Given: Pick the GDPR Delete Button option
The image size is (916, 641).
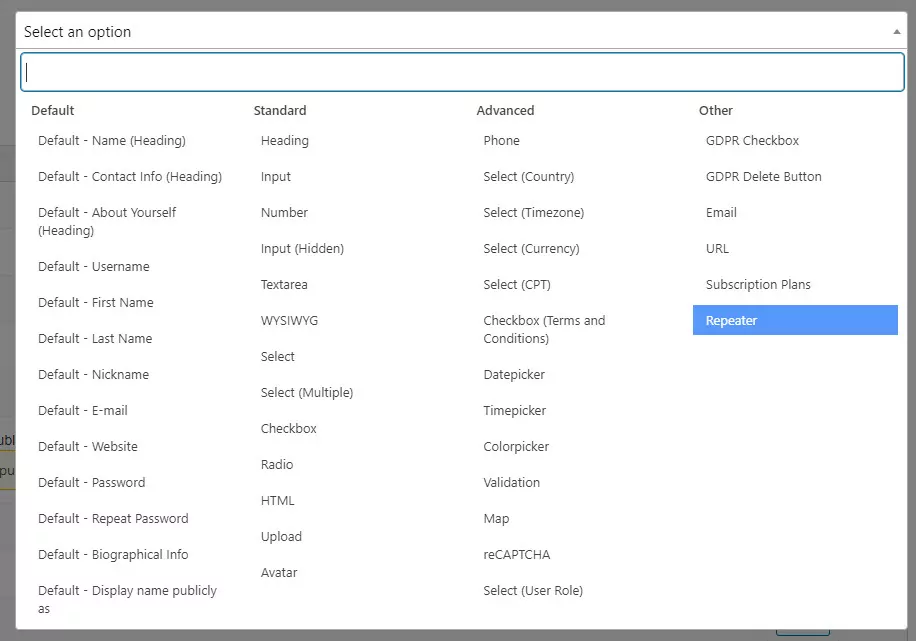Looking at the screenshot, I should 763,176.
